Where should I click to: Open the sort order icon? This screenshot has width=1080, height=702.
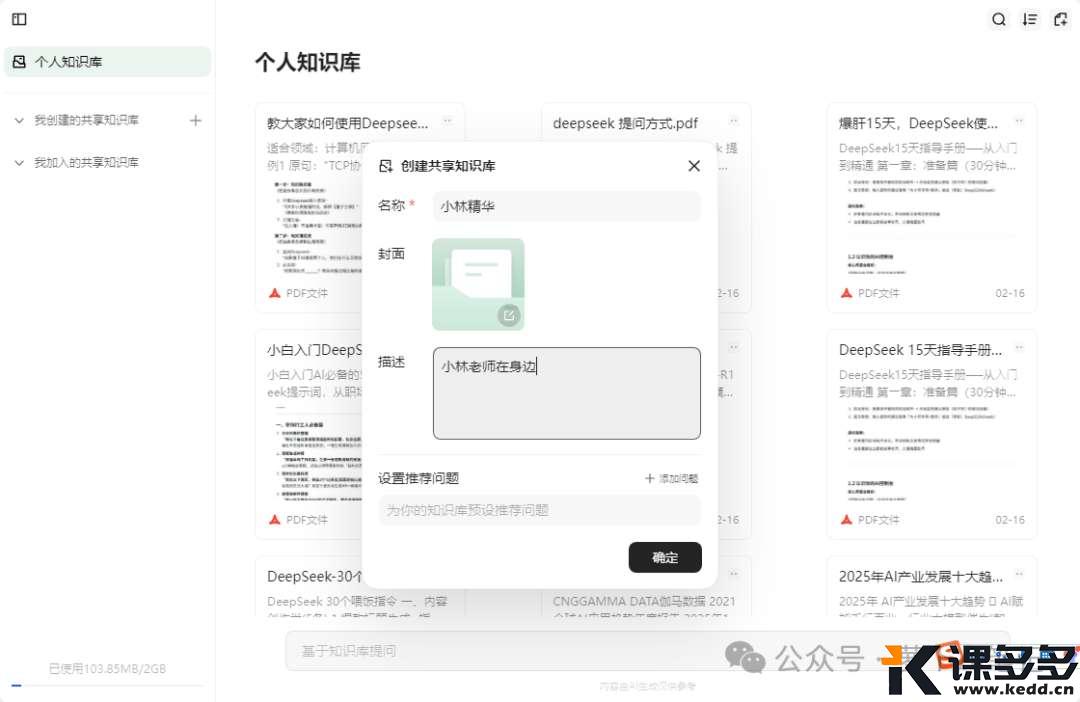point(1030,19)
